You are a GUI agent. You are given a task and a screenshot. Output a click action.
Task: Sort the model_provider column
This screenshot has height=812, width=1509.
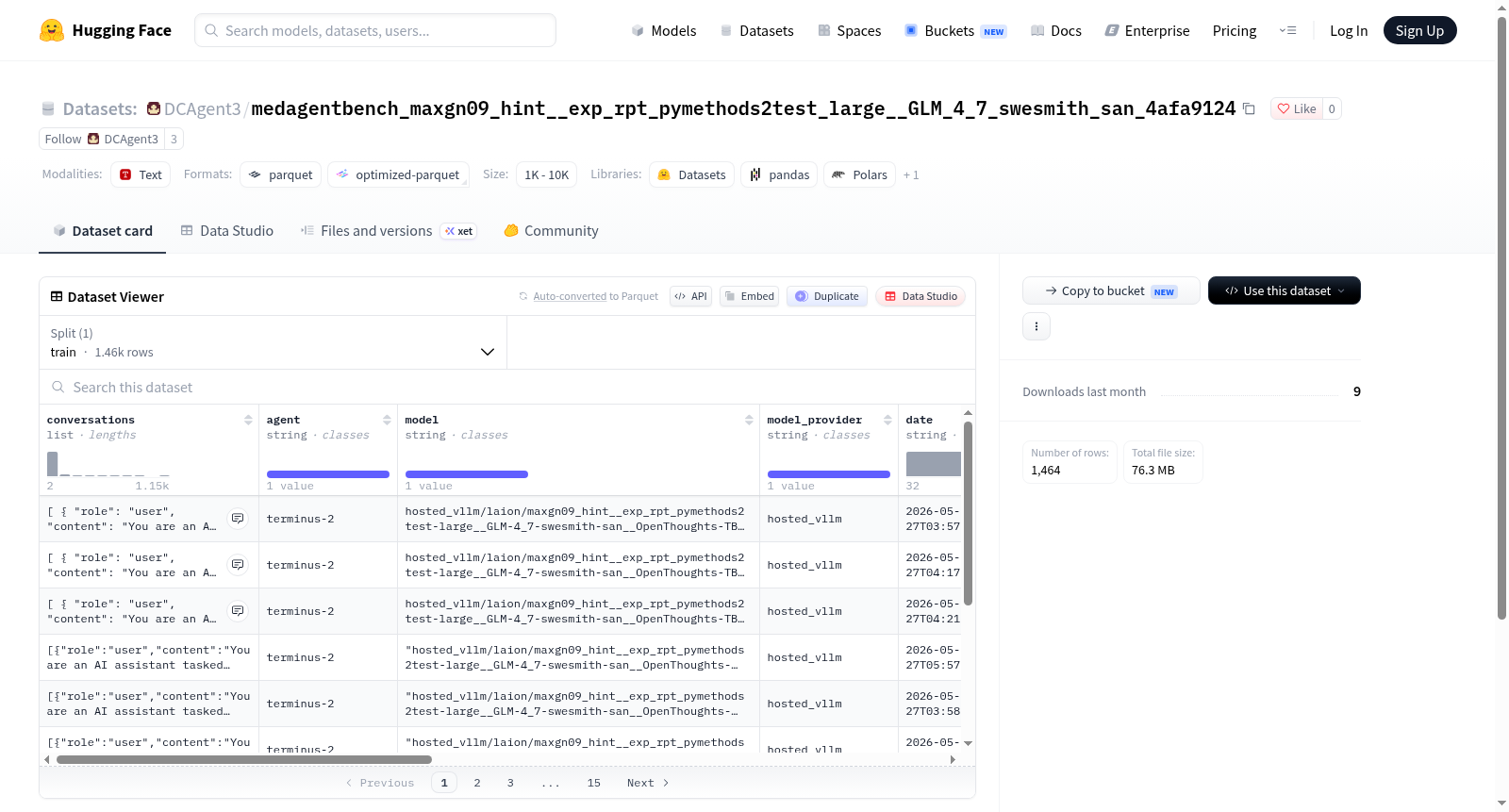pos(887,420)
